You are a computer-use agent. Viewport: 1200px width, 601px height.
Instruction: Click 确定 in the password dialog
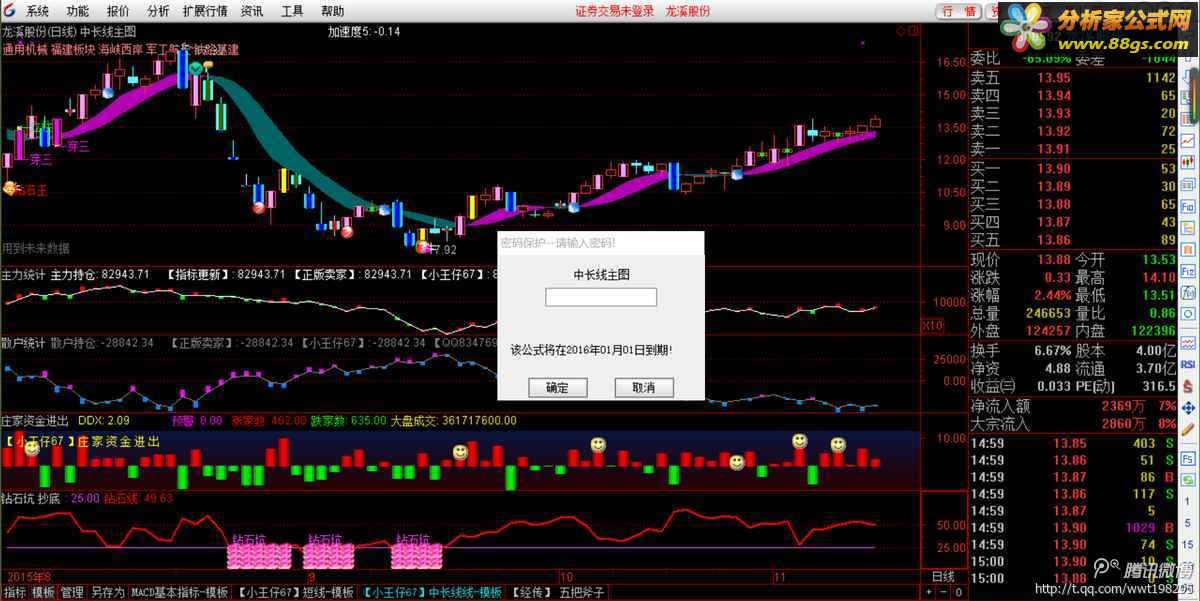(557, 387)
